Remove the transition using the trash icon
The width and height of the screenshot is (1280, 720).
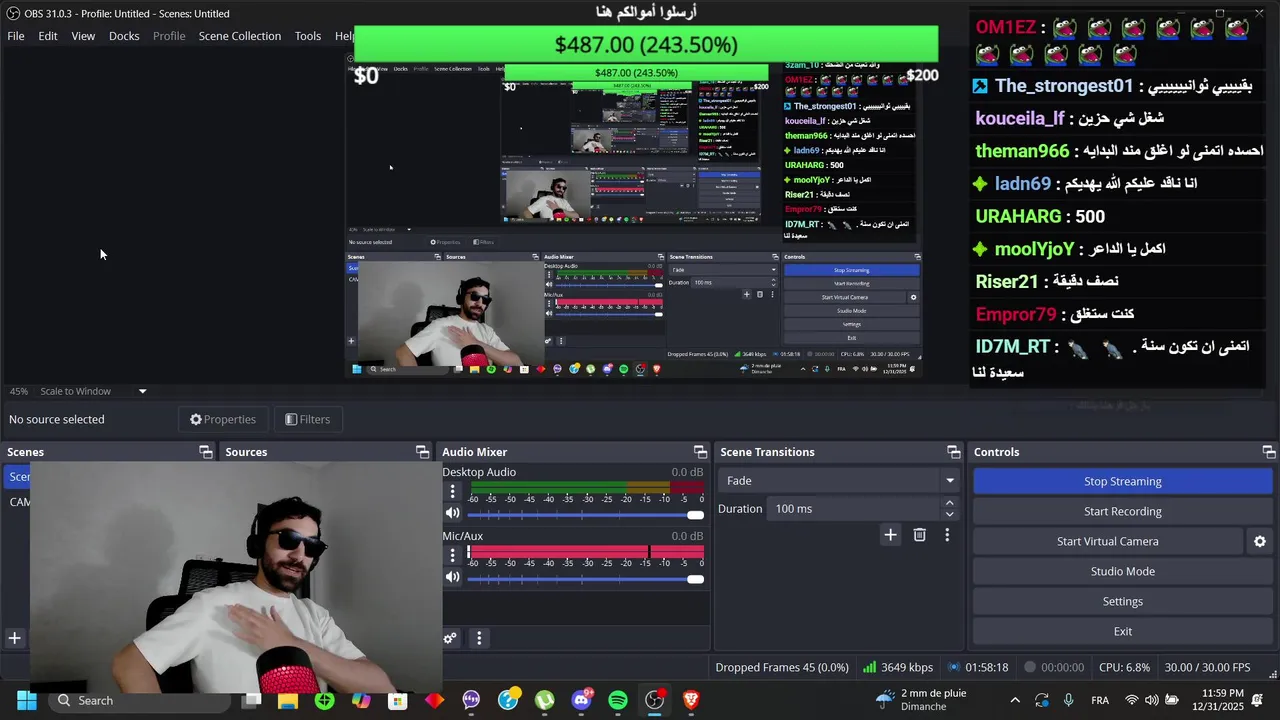920,535
